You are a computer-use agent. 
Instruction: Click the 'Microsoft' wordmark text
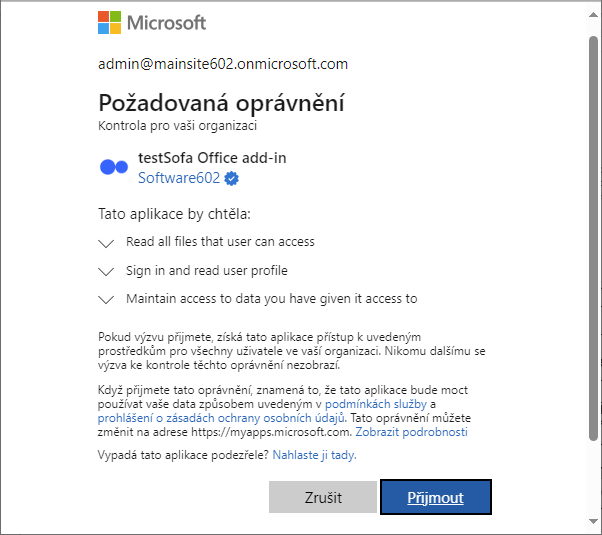click(x=167, y=22)
